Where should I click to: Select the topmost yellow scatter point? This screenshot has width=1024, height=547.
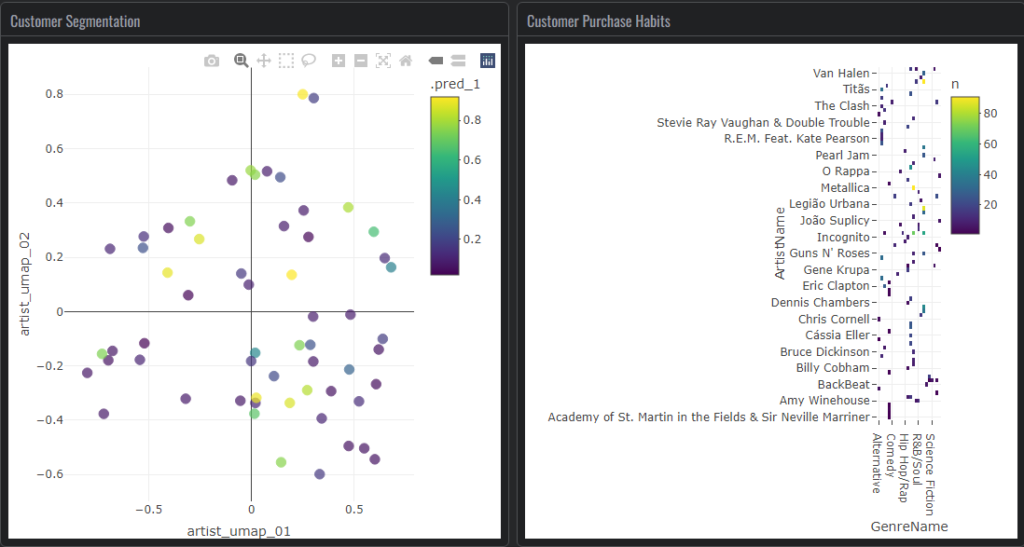click(302, 95)
